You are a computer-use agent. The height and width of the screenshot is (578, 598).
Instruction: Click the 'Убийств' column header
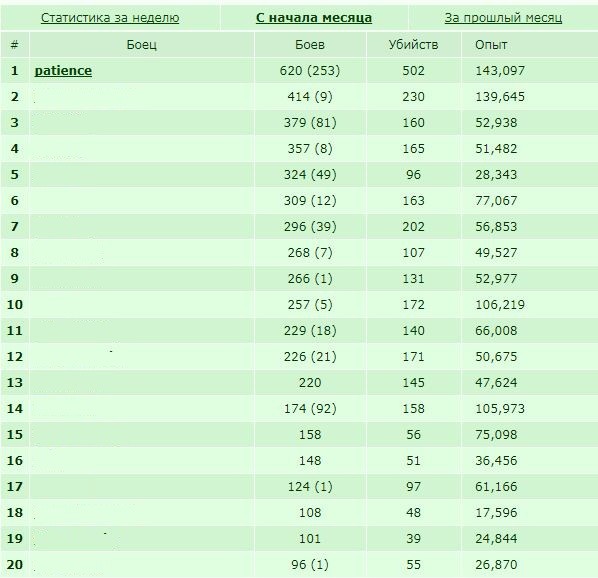click(413, 45)
